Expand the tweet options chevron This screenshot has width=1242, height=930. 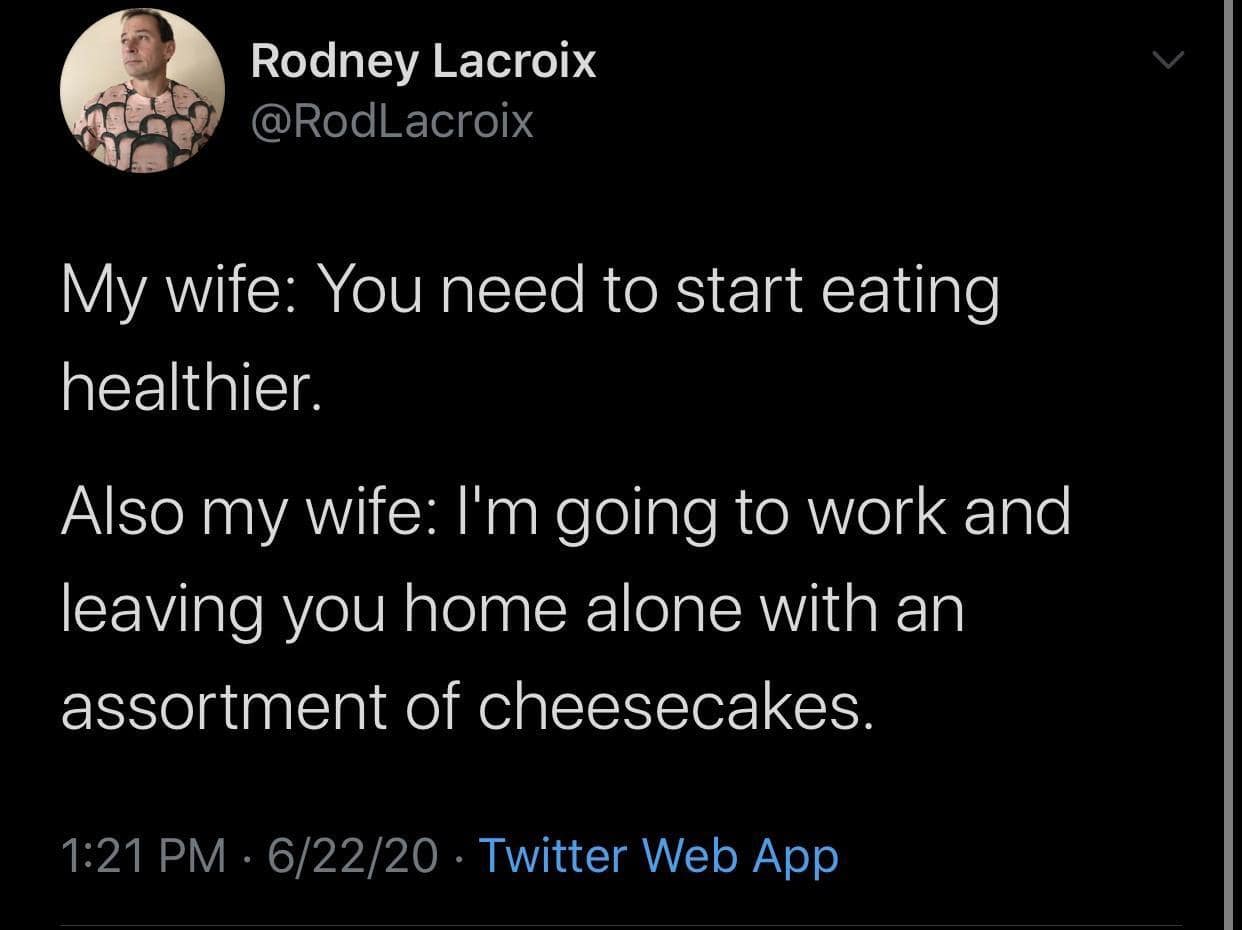(1165, 62)
